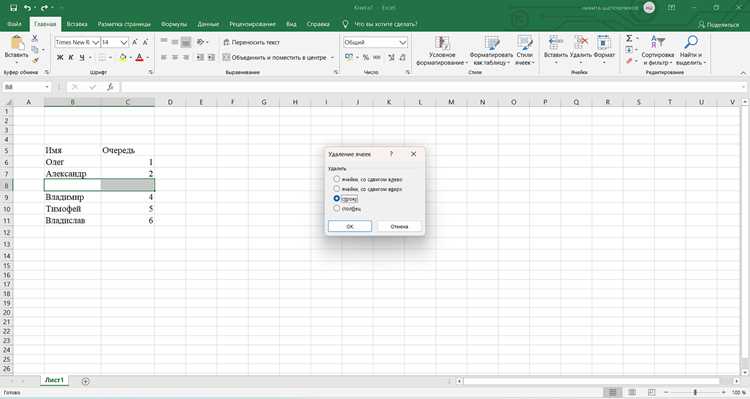This screenshot has width=750, height=399.
Task: Click the Вставить cells icon
Action: [555, 43]
